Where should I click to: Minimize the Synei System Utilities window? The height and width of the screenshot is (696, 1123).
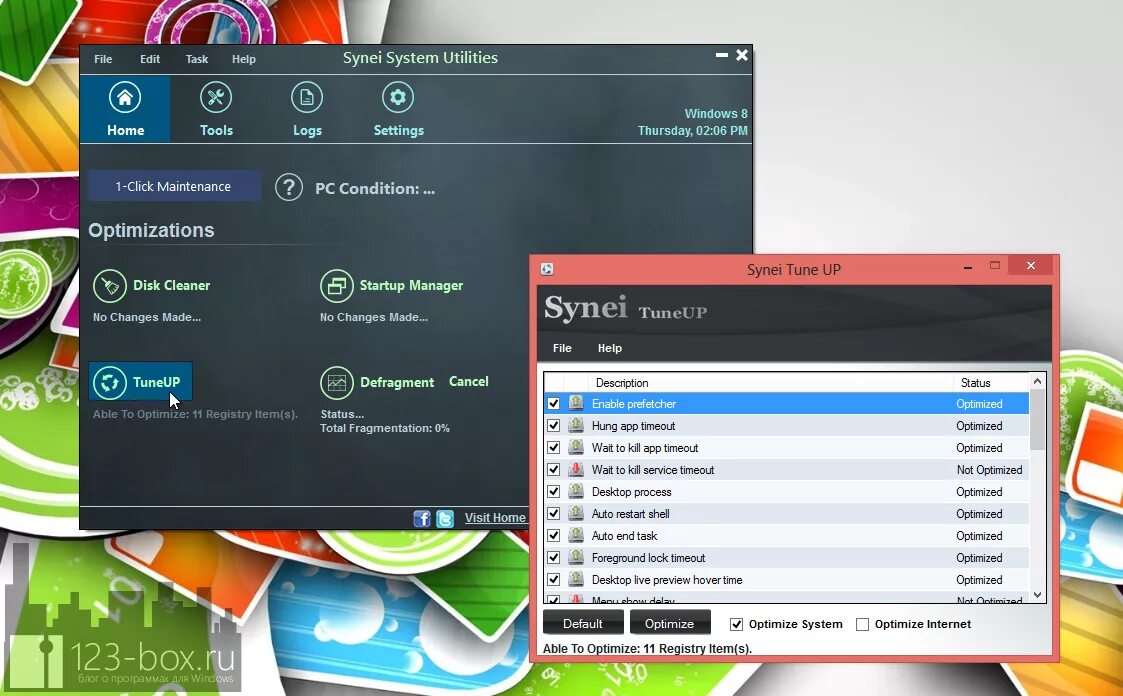(721, 54)
